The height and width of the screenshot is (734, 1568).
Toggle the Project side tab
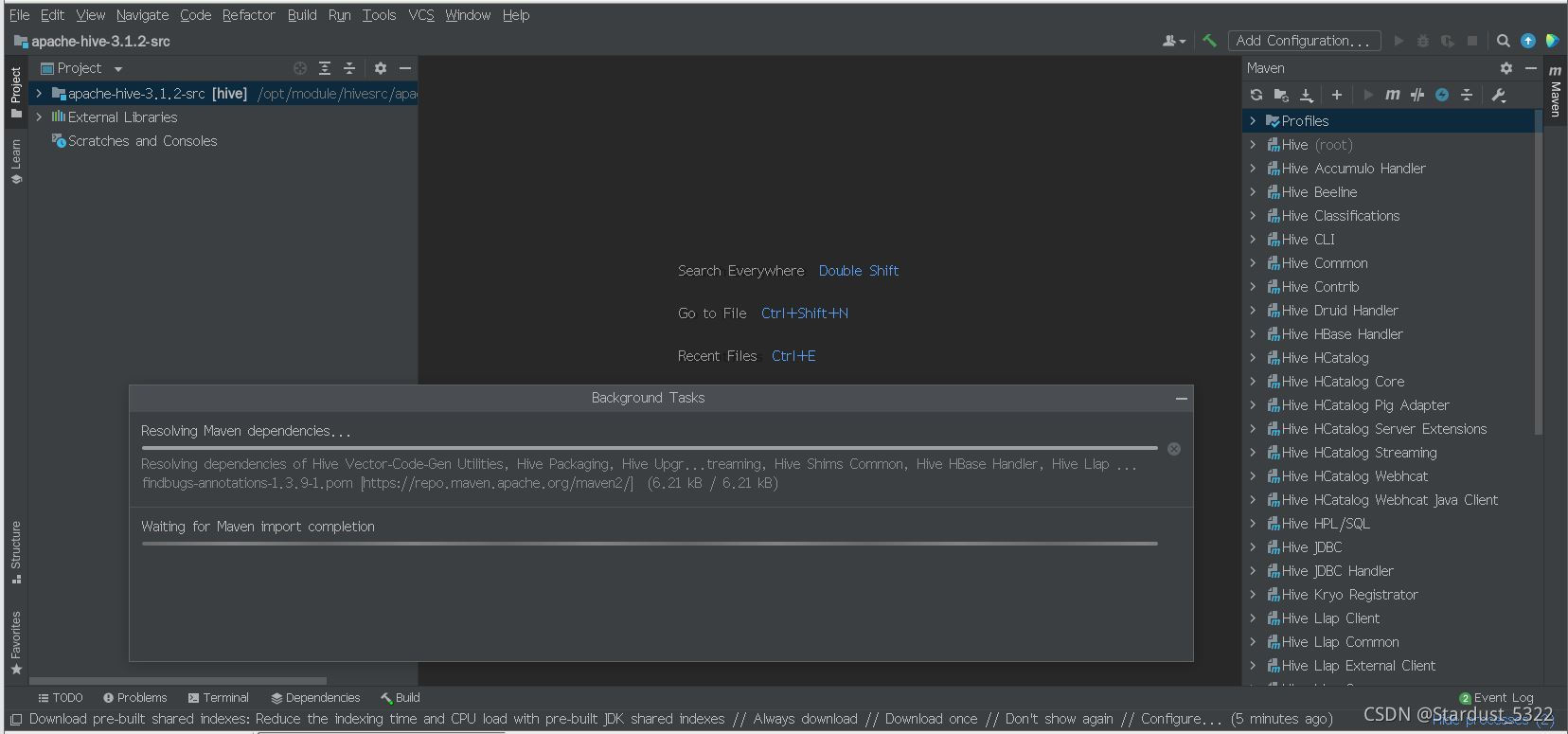[16, 91]
